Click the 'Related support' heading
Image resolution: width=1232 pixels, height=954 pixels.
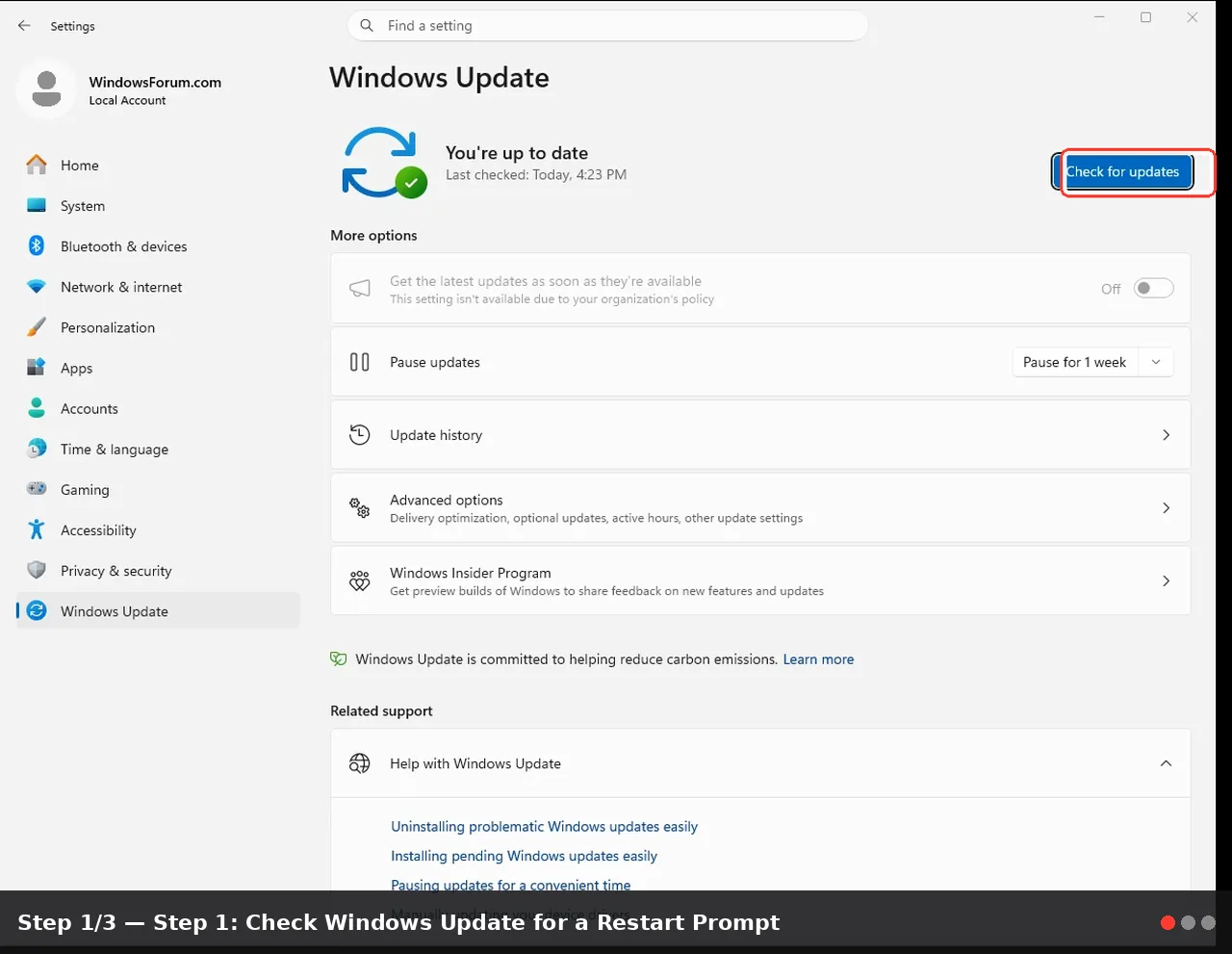(x=381, y=710)
